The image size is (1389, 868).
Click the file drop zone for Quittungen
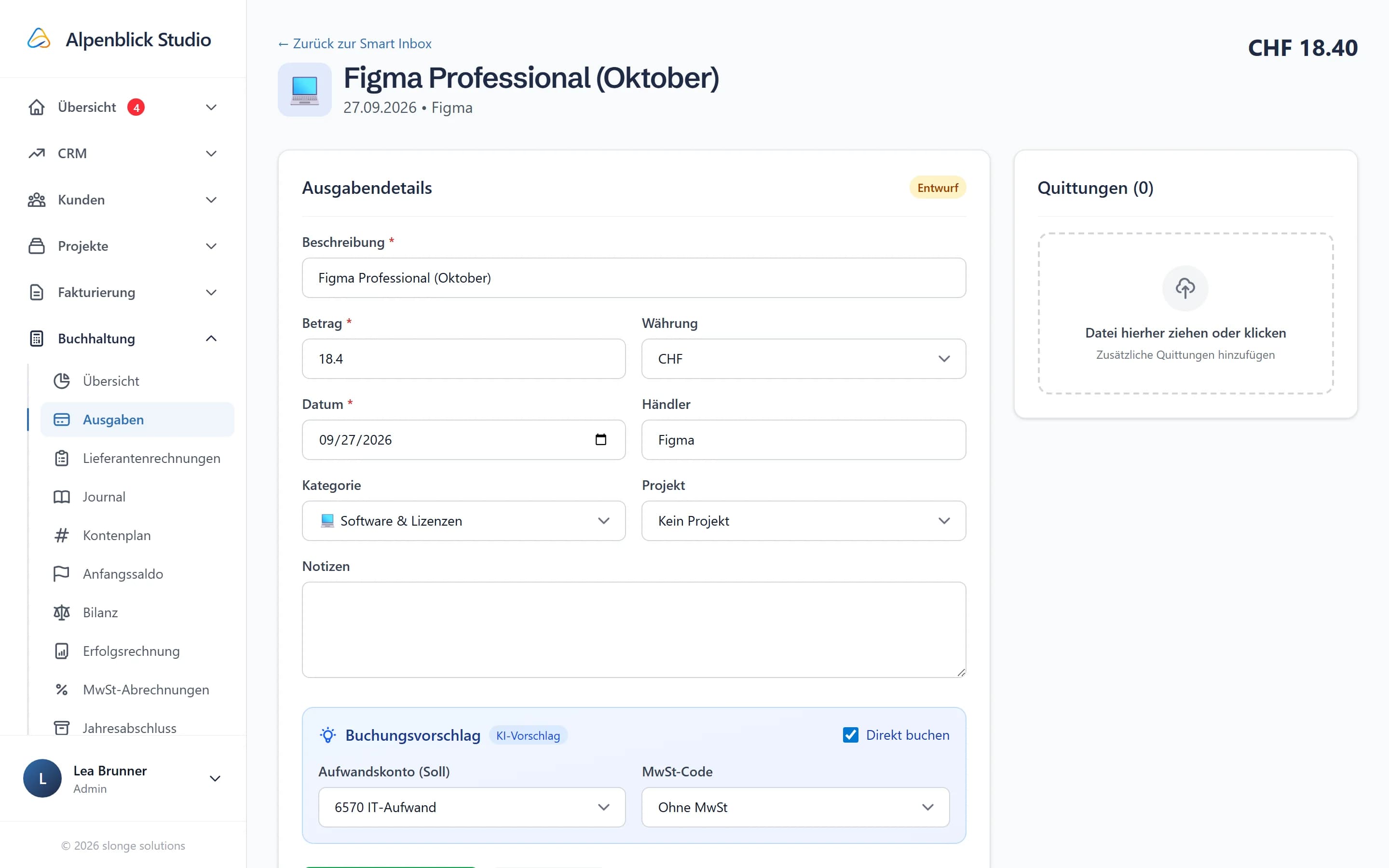(1185, 313)
